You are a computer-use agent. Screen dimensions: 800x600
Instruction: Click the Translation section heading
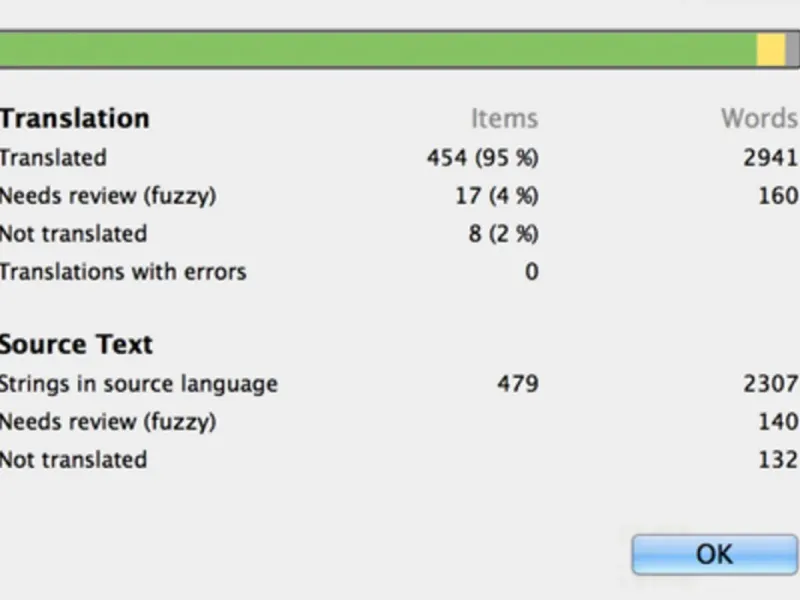click(75, 118)
